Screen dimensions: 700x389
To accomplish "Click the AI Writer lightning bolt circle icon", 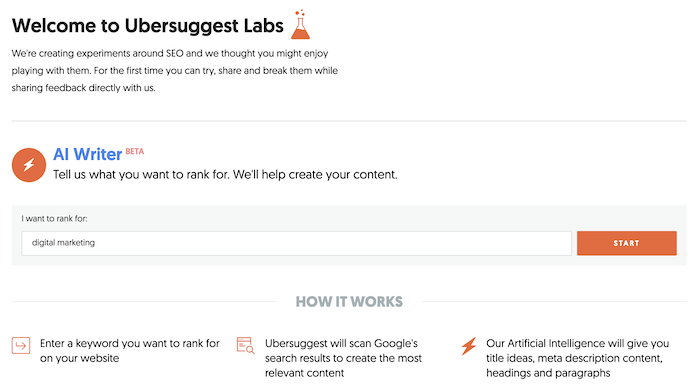I will click(29, 165).
